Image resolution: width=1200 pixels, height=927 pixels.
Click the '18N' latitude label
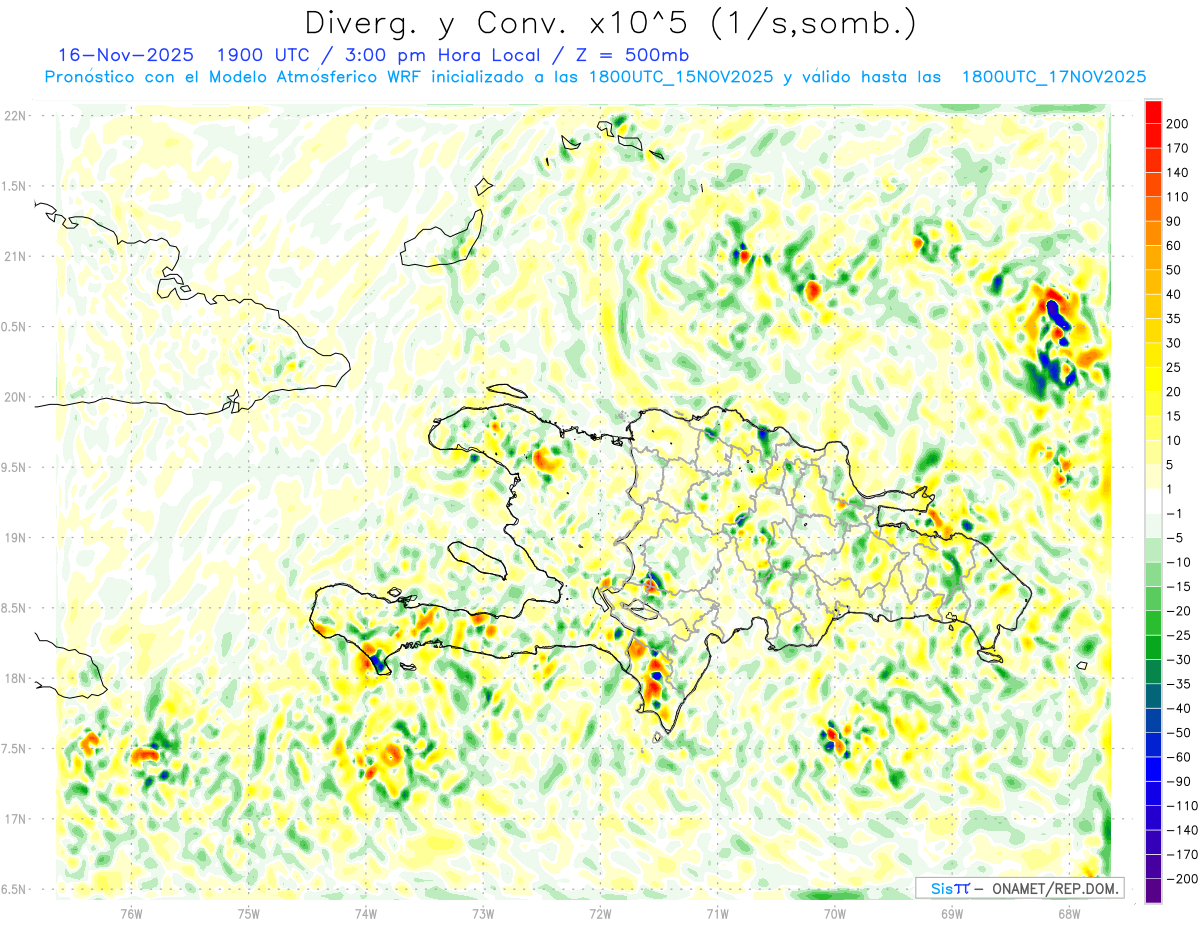15,679
